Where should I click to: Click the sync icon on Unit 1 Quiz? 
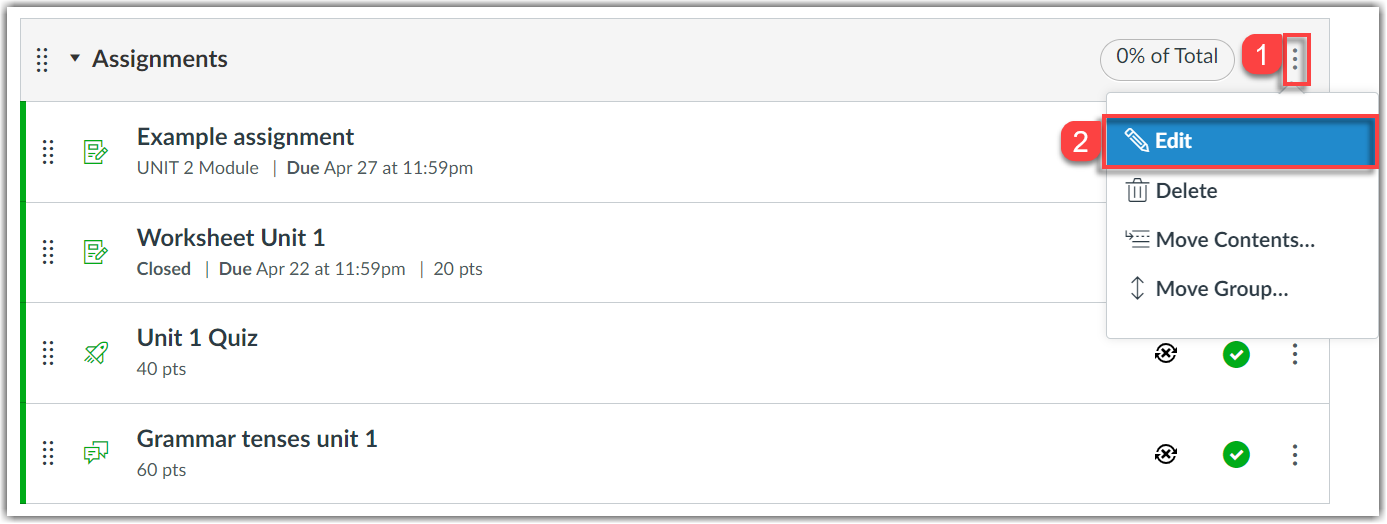[1165, 353]
